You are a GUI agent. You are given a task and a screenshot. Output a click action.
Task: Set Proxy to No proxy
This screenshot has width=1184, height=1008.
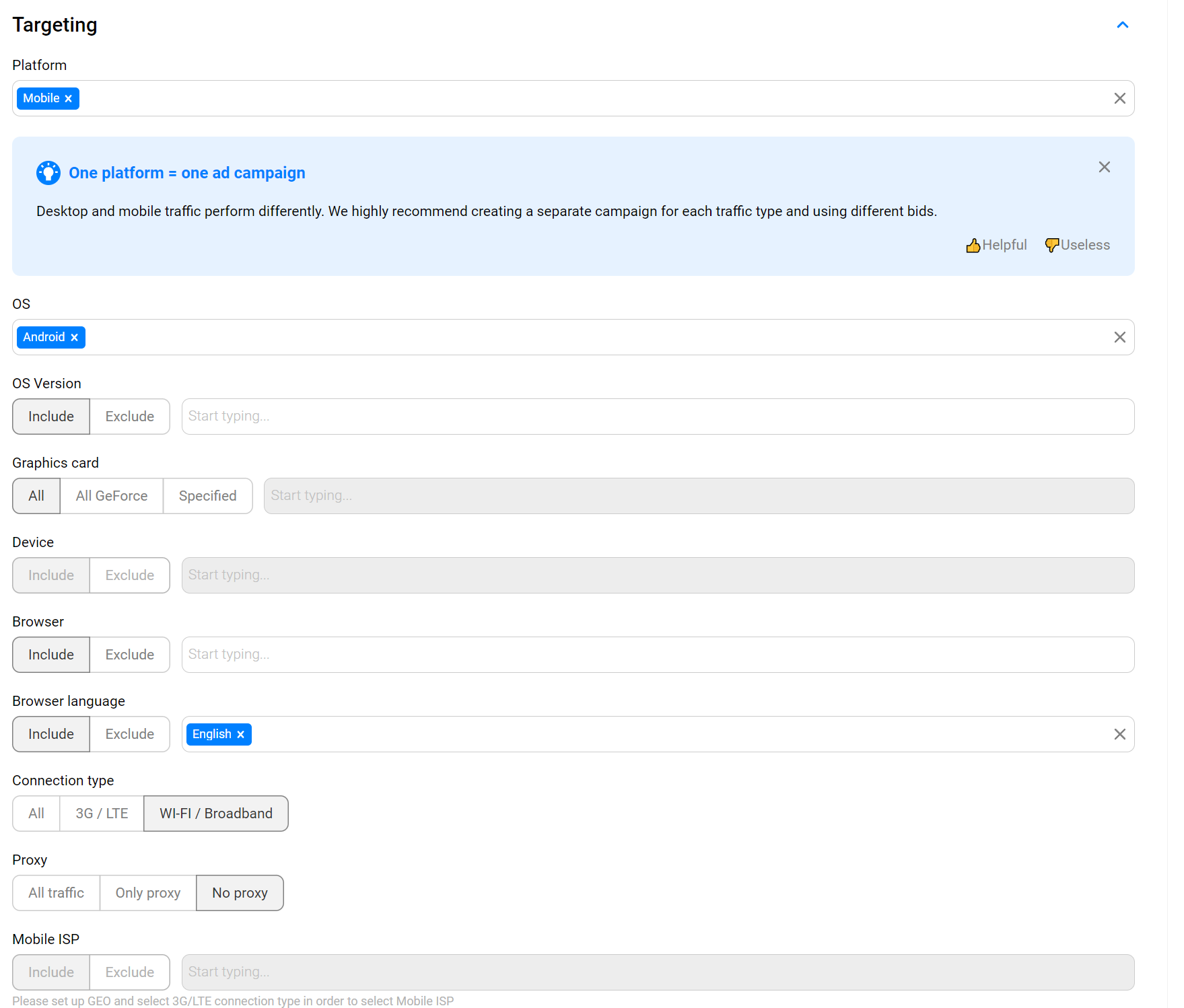coord(240,893)
